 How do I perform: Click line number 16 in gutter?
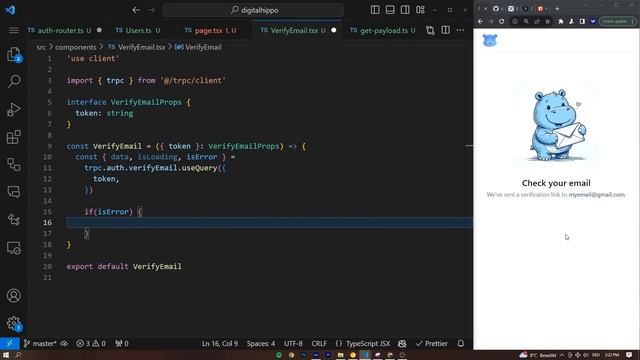(x=47, y=222)
